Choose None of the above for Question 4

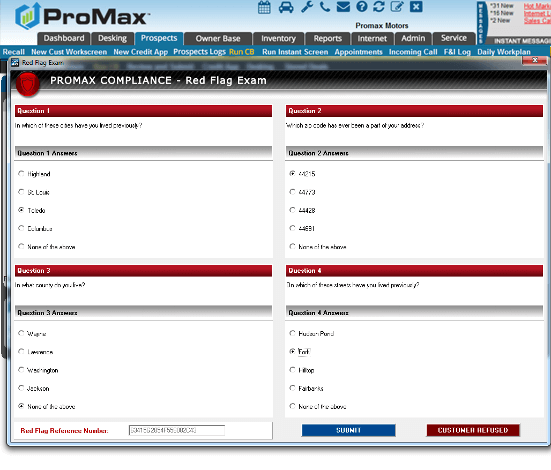tap(292, 406)
